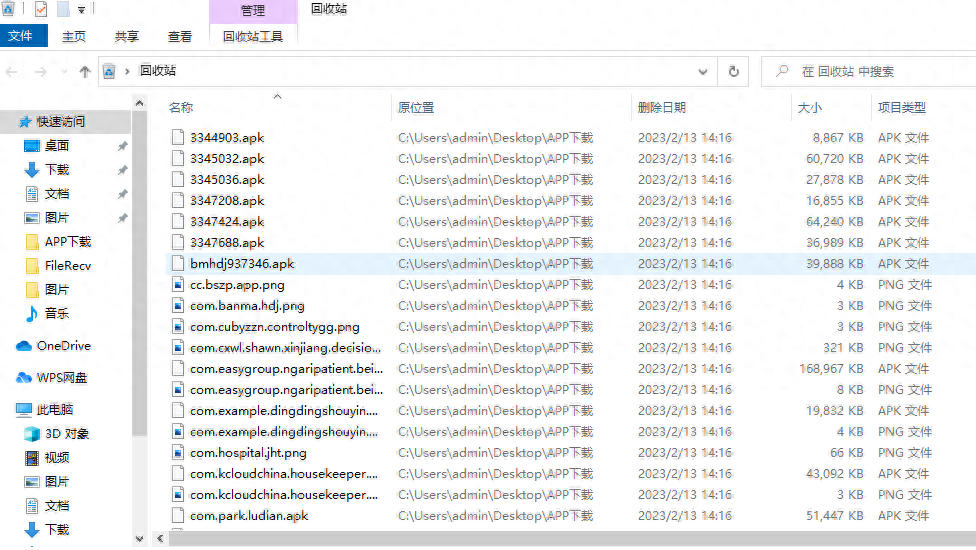The image size is (976, 550).
Task: Open 3D 对象 under 此电脑
Action: coord(67,434)
